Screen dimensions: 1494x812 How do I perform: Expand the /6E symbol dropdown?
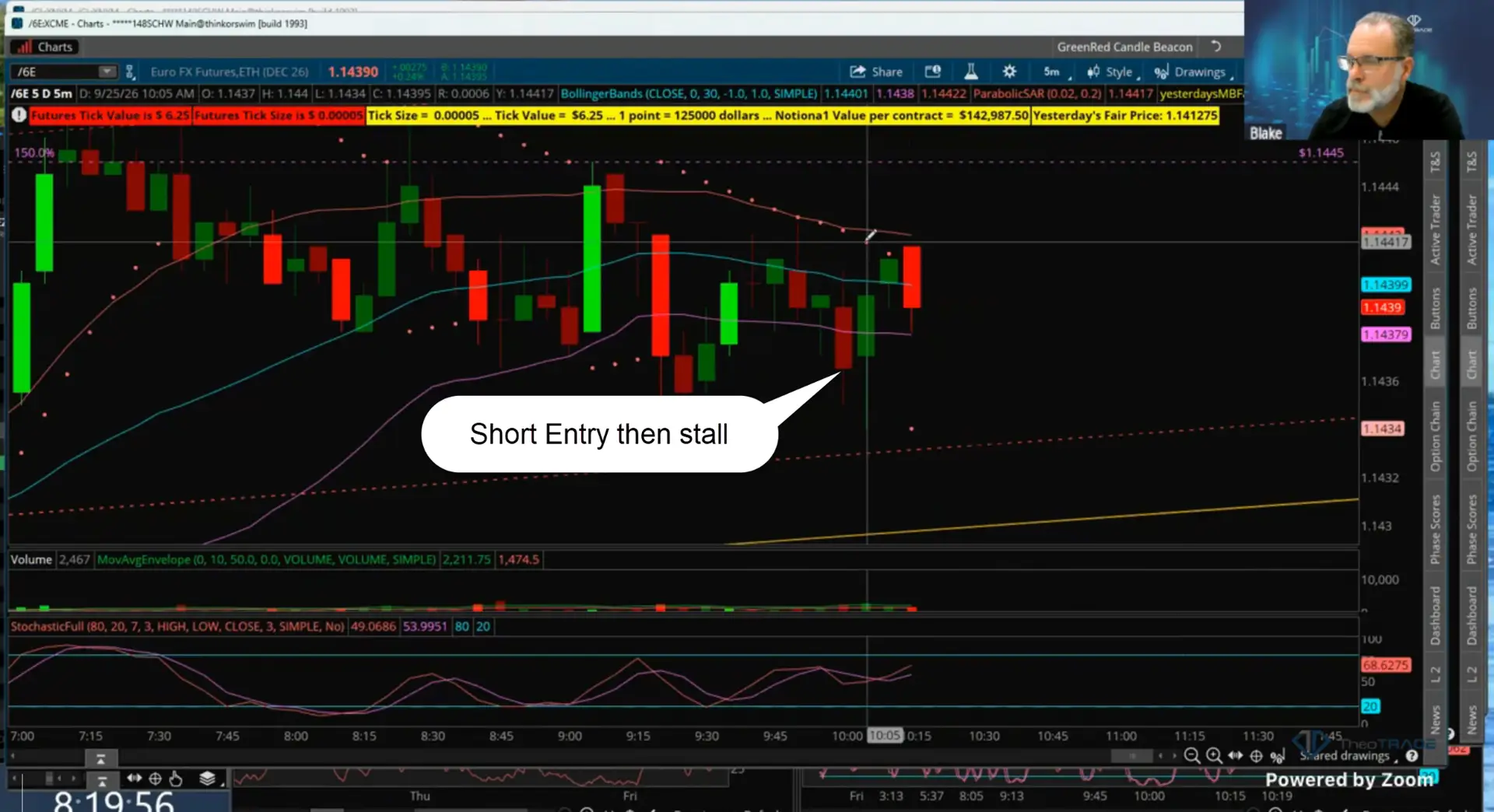pyautogui.click(x=107, y=72)
